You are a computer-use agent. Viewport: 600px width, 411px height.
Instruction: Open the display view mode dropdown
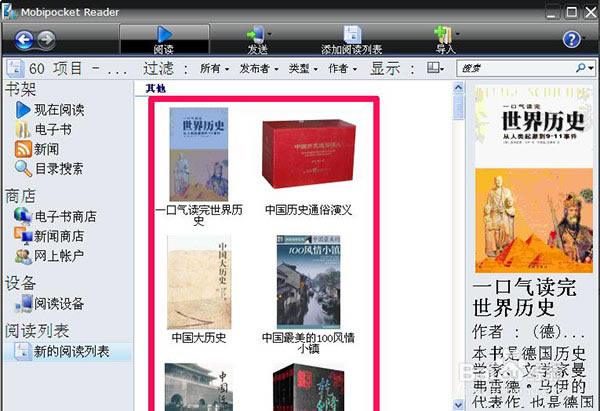435,68
